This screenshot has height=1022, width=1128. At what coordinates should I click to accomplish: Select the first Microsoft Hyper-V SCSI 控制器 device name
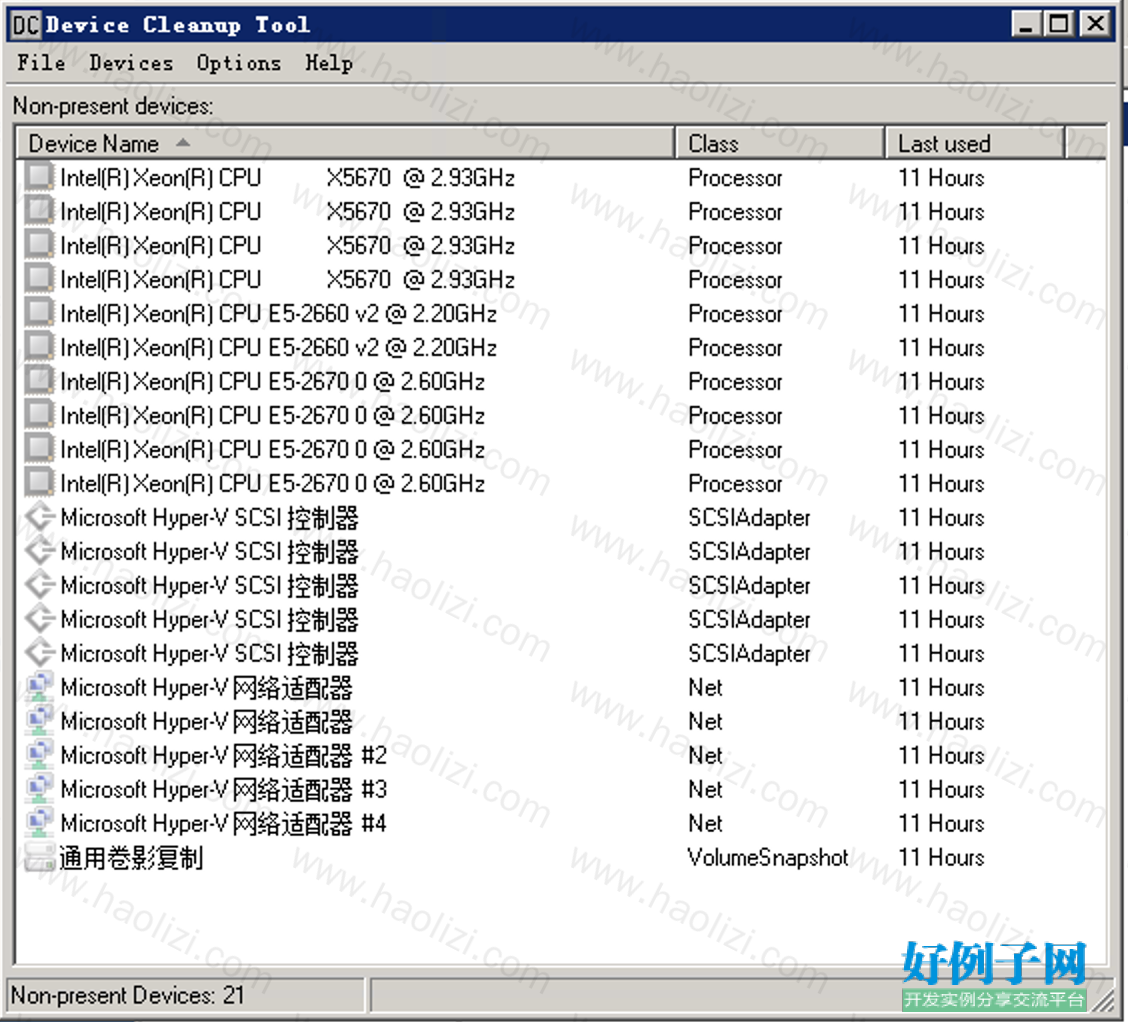point(209,518)
